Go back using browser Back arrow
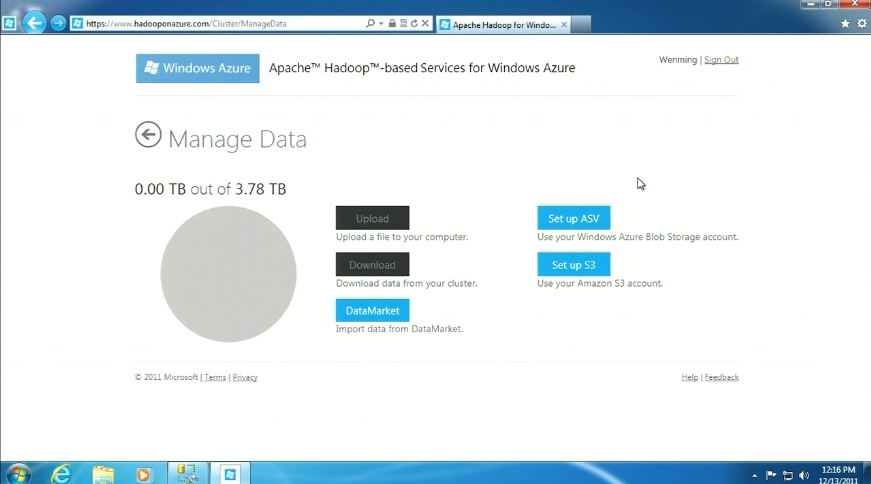The height and width of the screenshot is (484, 871). [34, 23]
